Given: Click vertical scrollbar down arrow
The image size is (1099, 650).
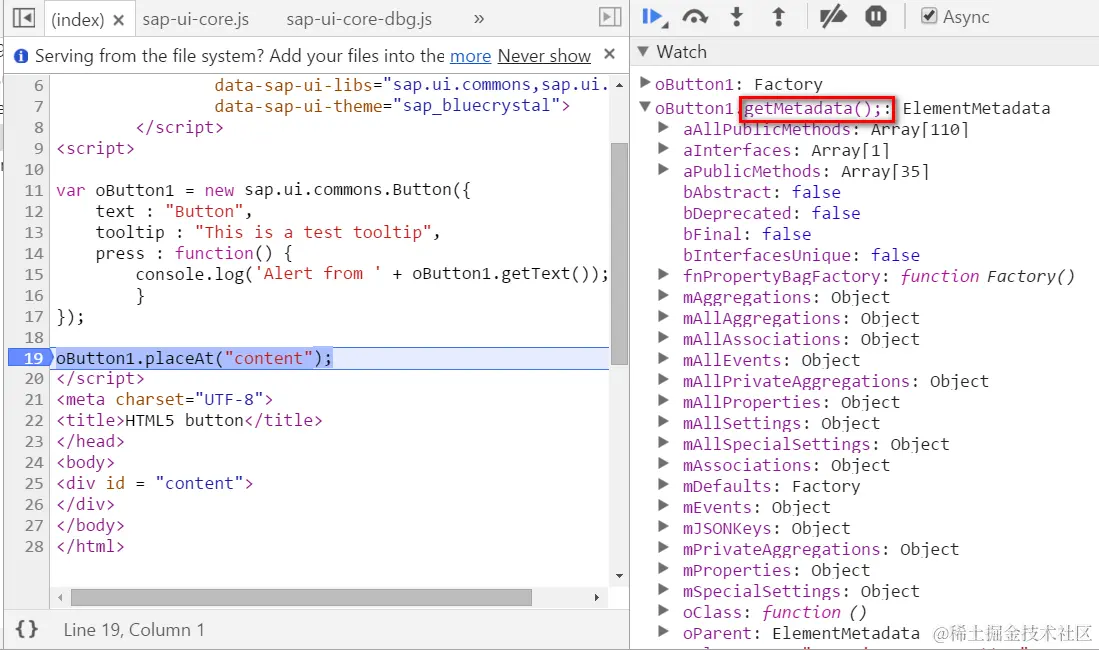Looking at the screenshot, I should pos(619,576).
